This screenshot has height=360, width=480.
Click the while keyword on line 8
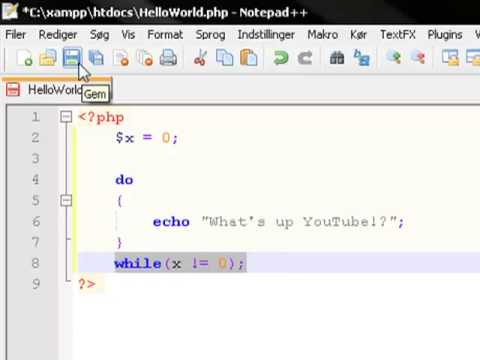[138, 263]
